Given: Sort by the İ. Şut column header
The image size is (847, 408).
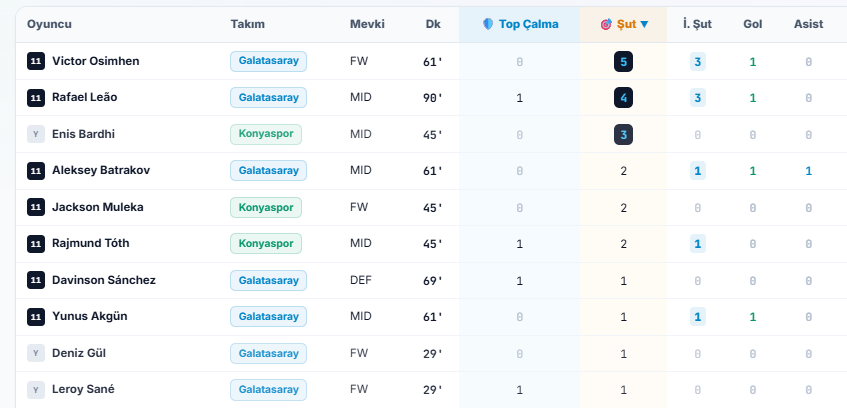Looking at the screenshot, I should (x=697, y=24).
